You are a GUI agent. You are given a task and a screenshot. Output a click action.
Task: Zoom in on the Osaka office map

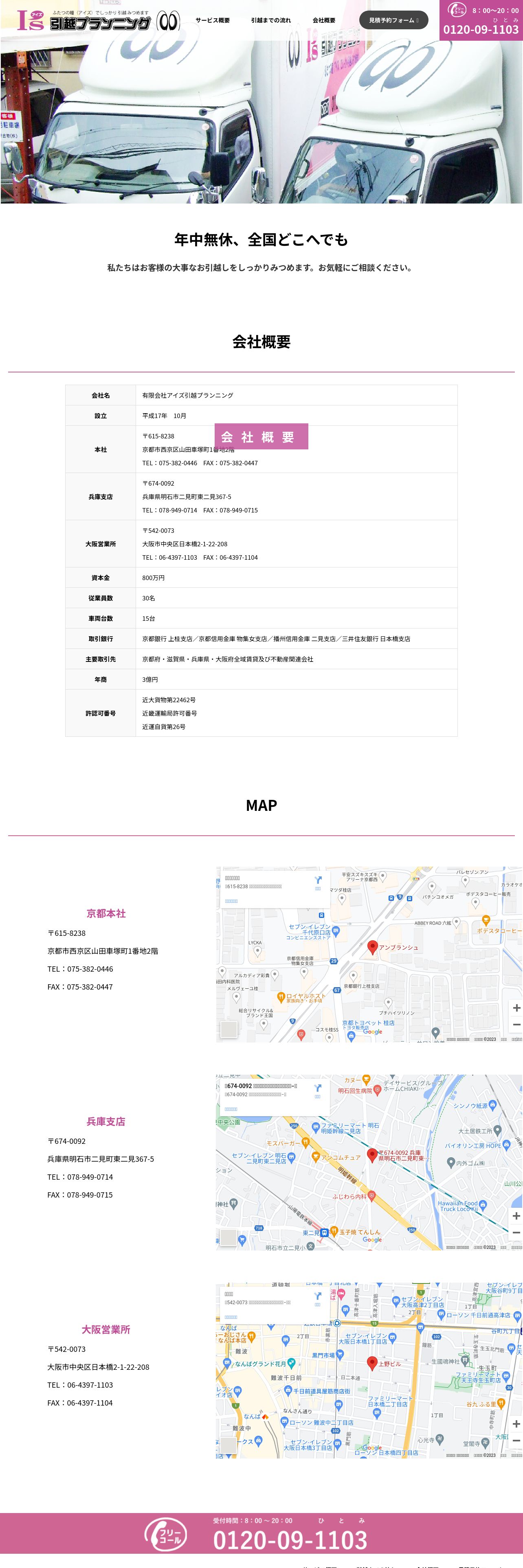[x=516, y=1424]
